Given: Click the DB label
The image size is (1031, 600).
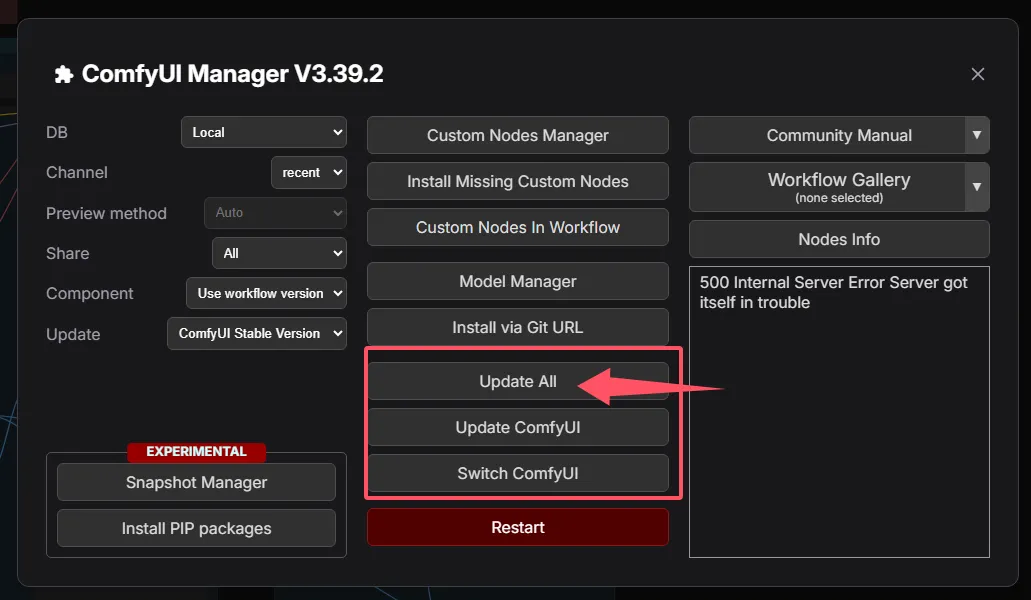Looking at the screenshot, I should 57,132.
